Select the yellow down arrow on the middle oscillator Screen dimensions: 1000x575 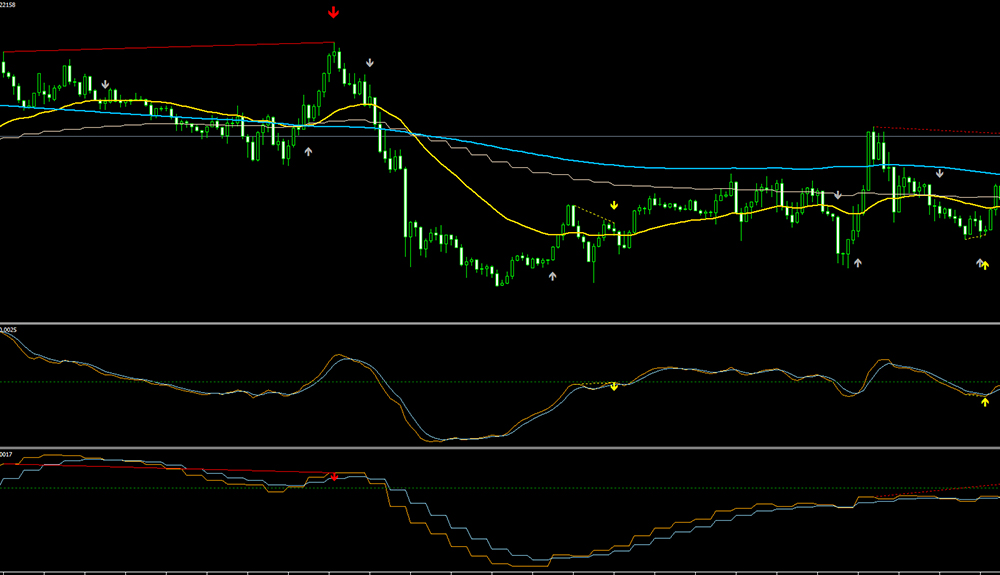(614, 386)
